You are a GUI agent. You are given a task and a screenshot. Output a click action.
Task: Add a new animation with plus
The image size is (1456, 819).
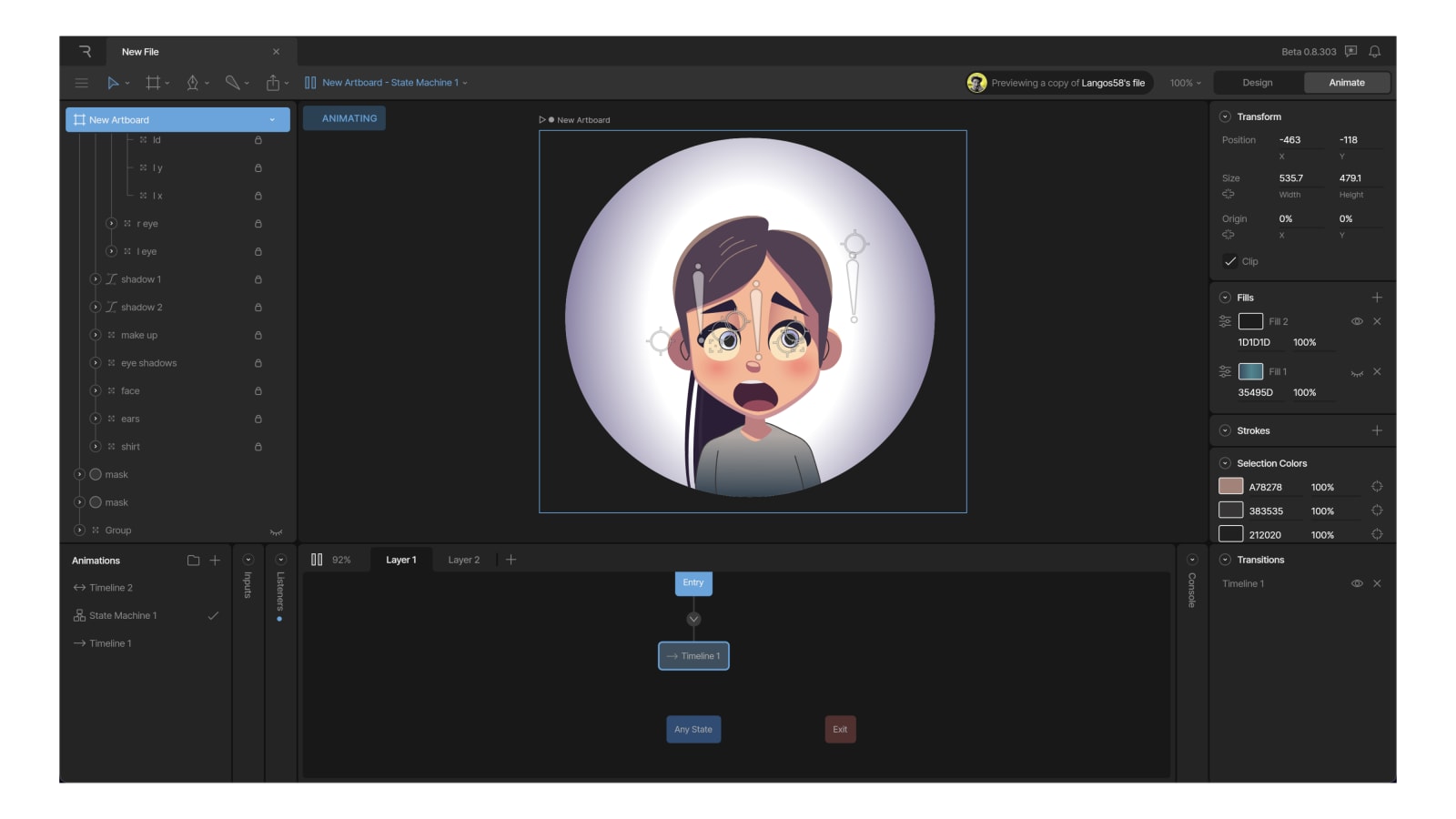(x=215, y=561)
